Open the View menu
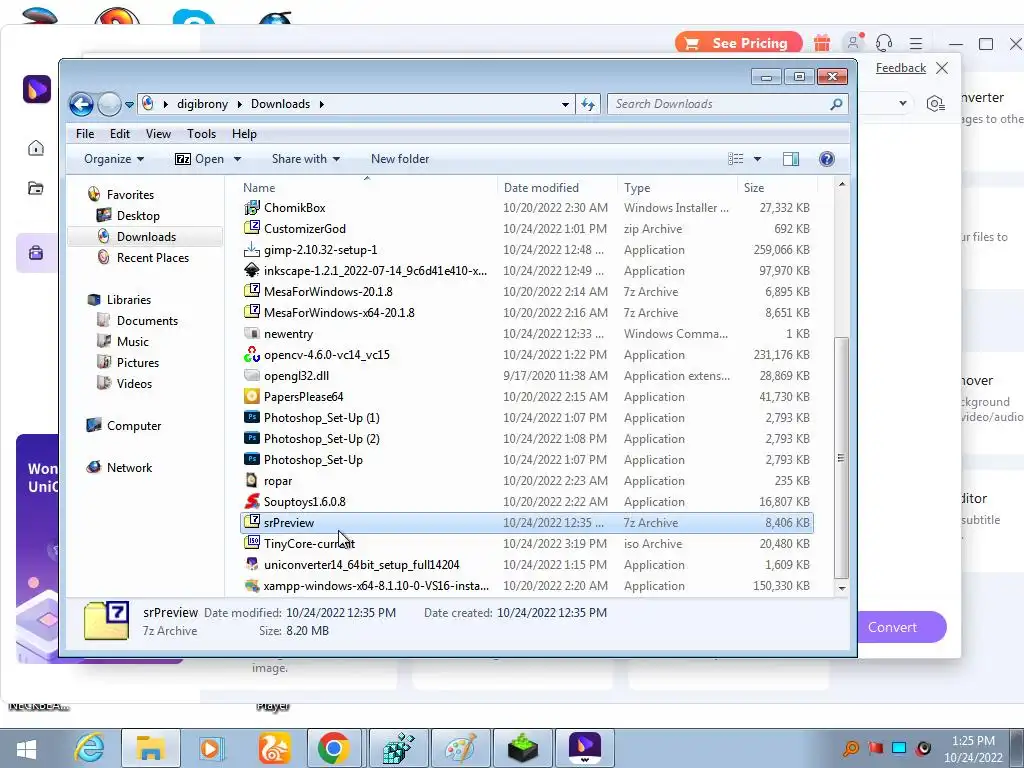Screen dimensions: 1024x768 click(x=158, y=134)
